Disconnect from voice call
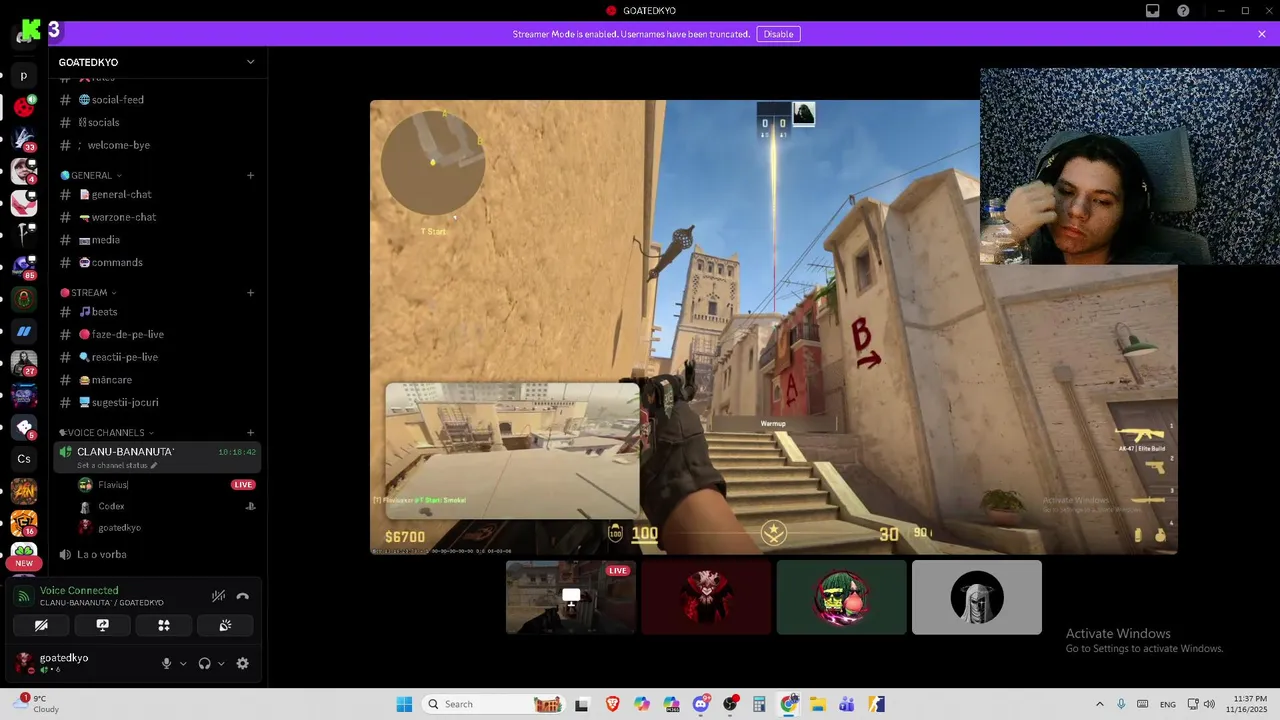The width and height of the screenshot is (1280, 720). coord(242,596)
